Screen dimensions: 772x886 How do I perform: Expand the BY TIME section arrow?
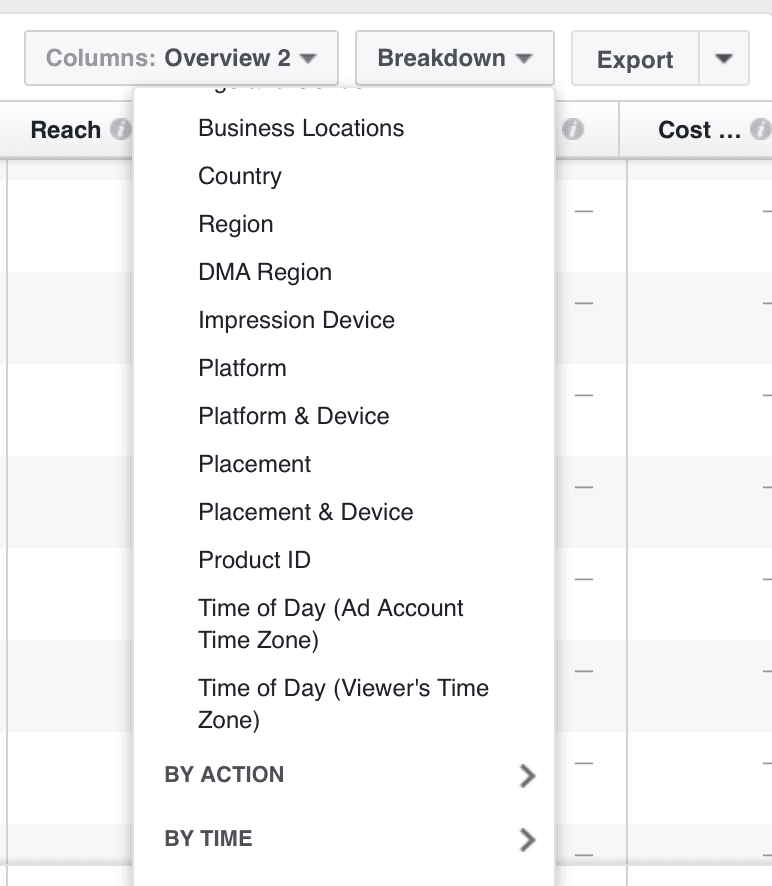point(528,840)
